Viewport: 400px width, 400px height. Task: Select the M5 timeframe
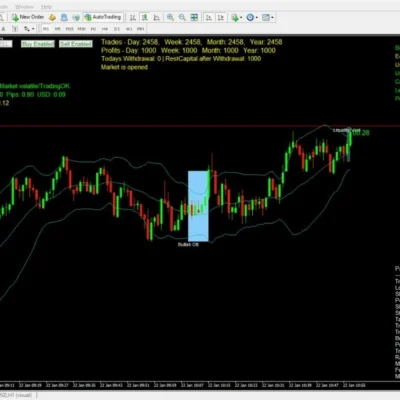pyautogui.click(x=58, y=29)
